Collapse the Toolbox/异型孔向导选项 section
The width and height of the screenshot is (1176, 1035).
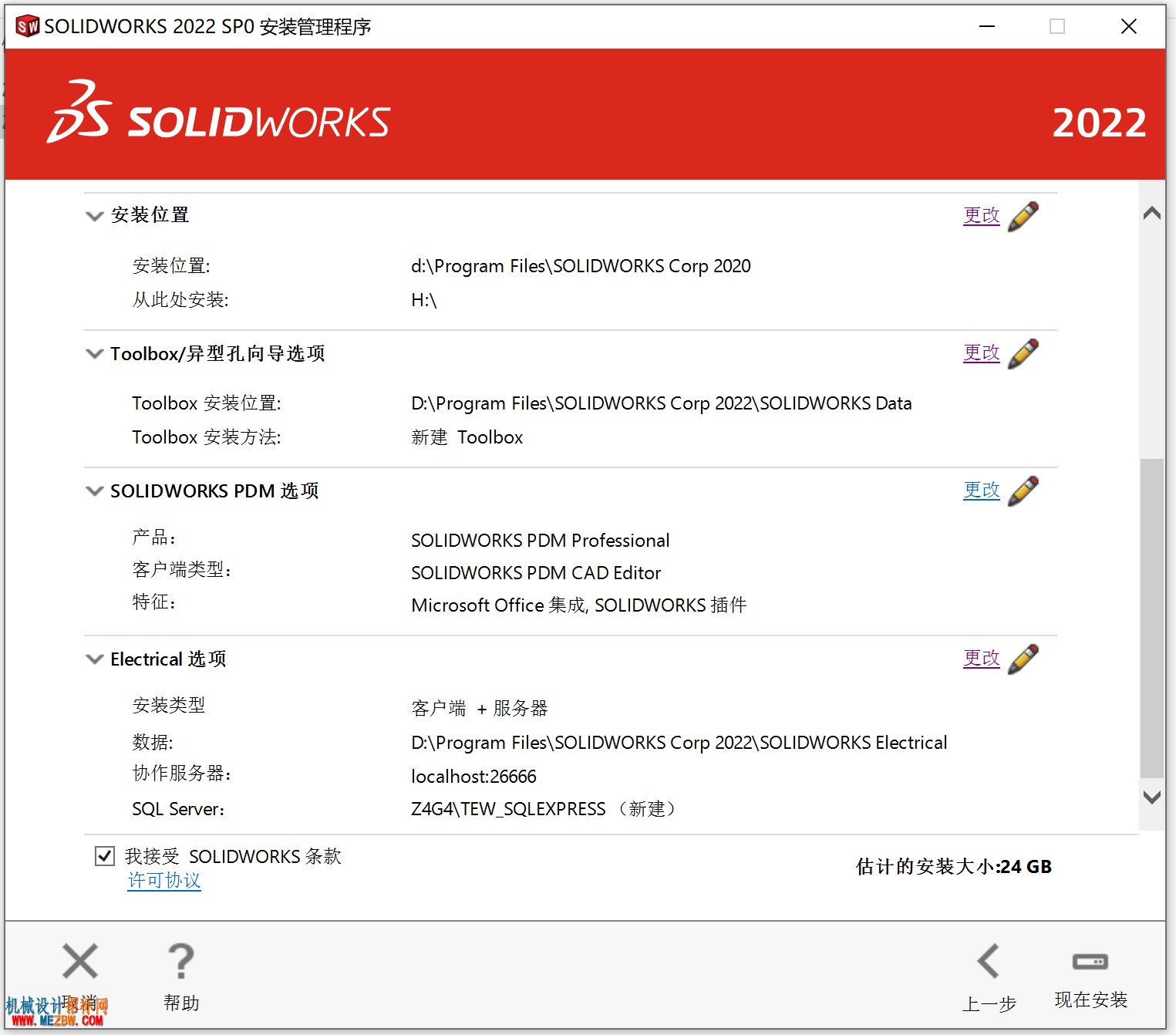click(x=94, y=354)
